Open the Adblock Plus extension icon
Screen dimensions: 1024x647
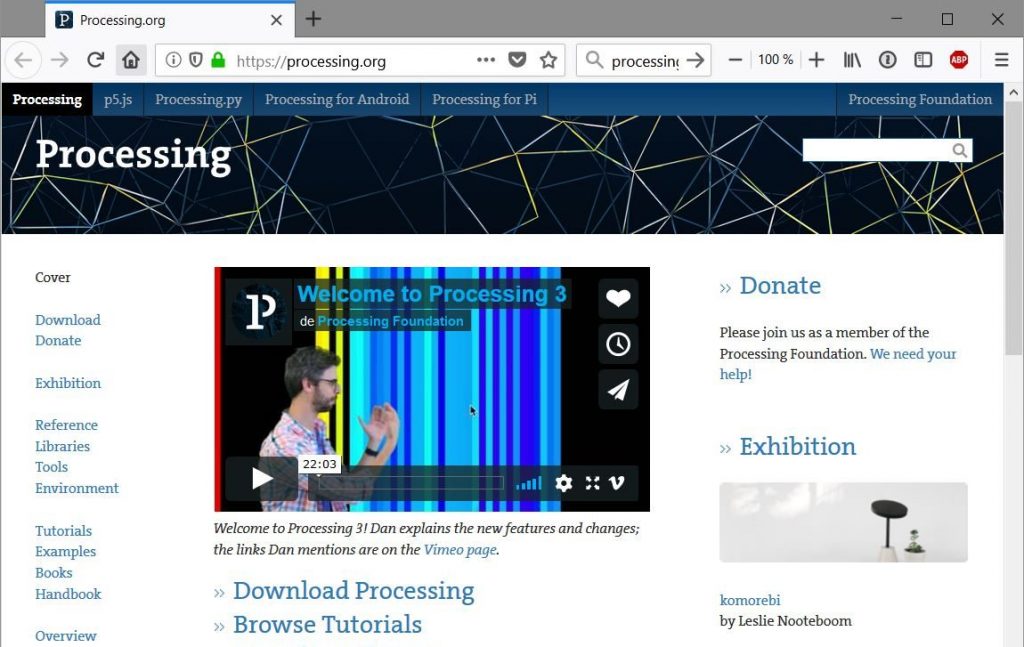point(958,60)
